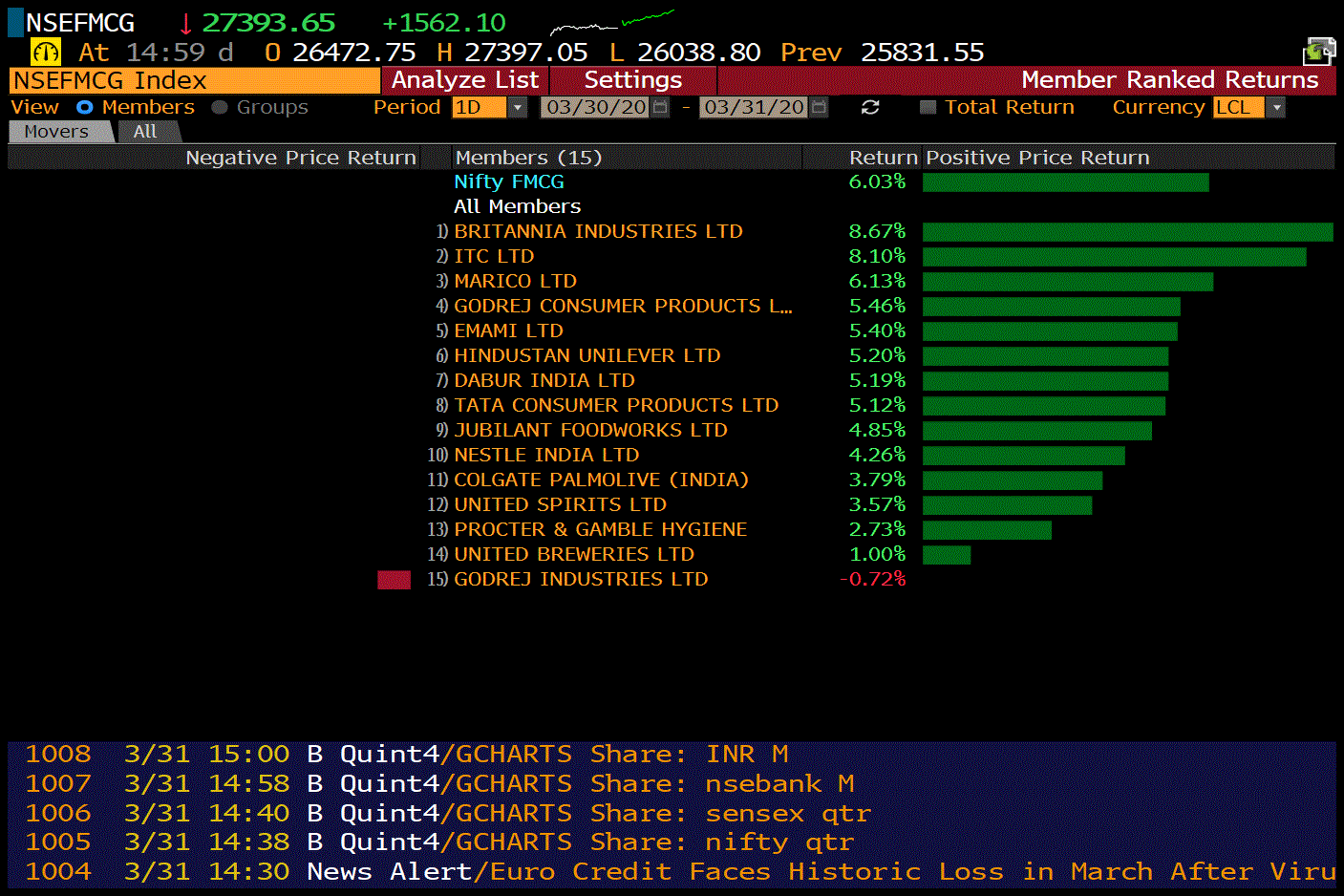Click the yellow gauge icon beside the timestamp
The height and width of the screenshot is (896, 1344).
click(x=45, y=52)
